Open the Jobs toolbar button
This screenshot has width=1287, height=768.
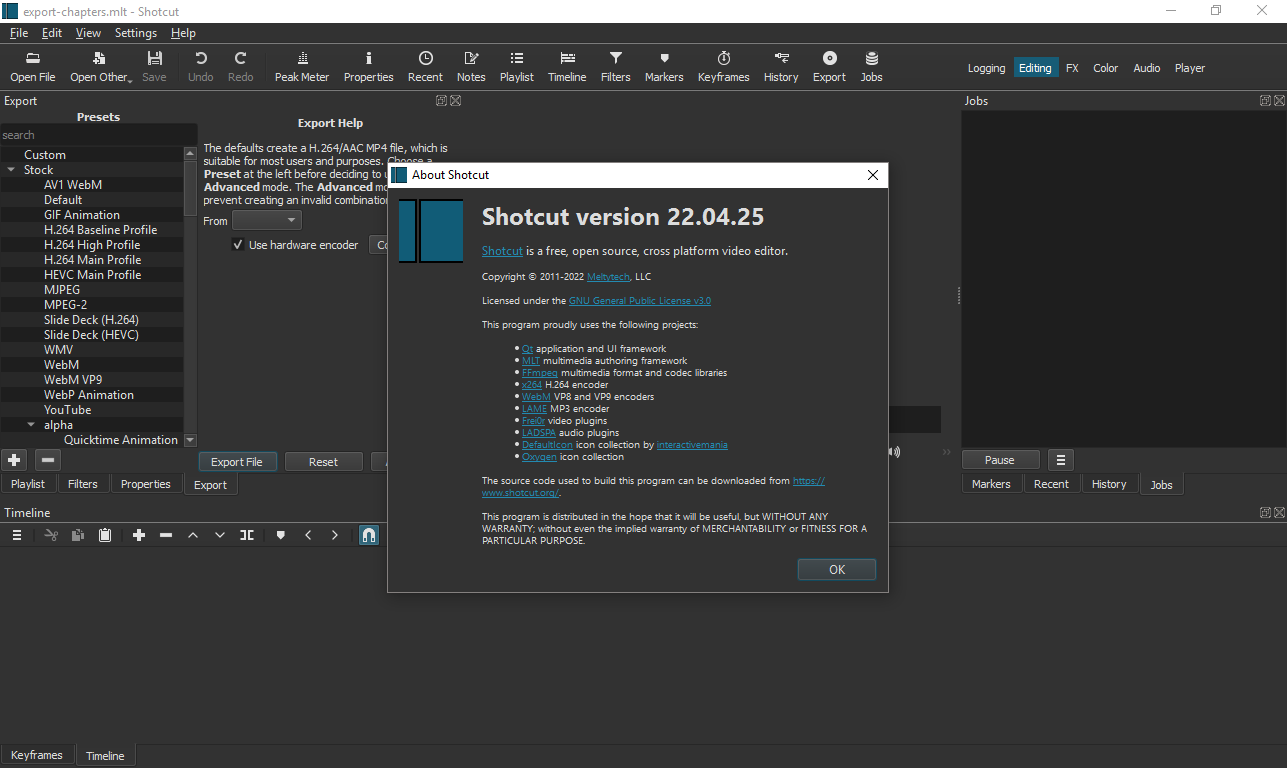[x=872, y=66]
